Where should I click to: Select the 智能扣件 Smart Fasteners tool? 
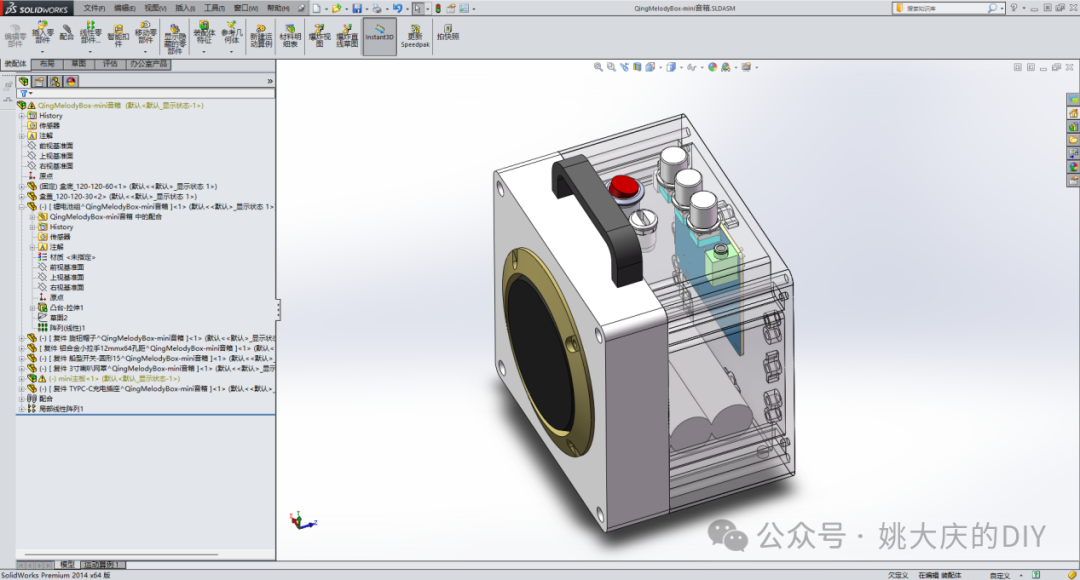118,34
